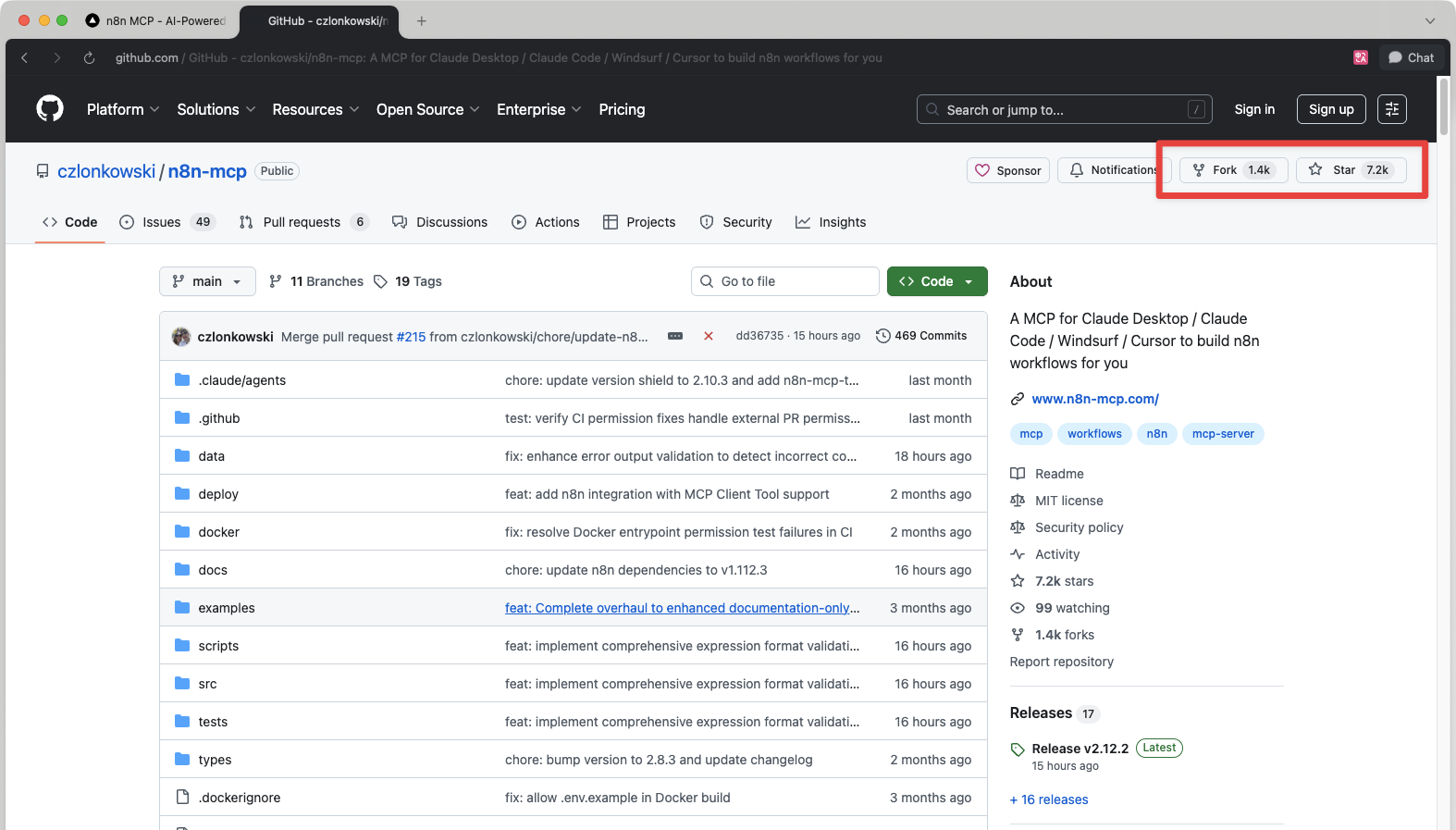Expand the Platform menu

[123, 109]
